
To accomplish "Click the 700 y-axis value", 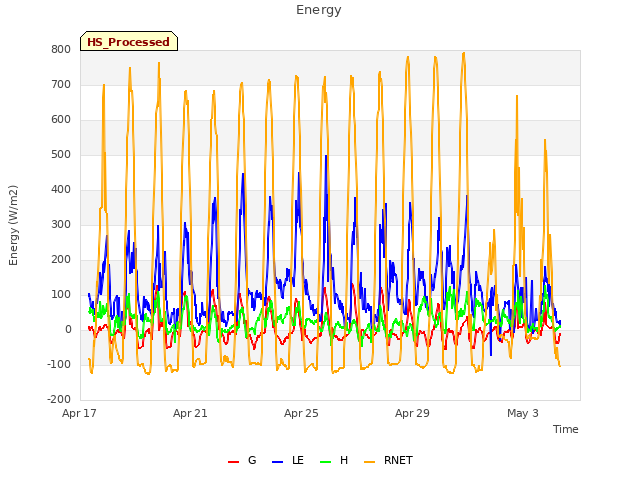I will 61,85.
